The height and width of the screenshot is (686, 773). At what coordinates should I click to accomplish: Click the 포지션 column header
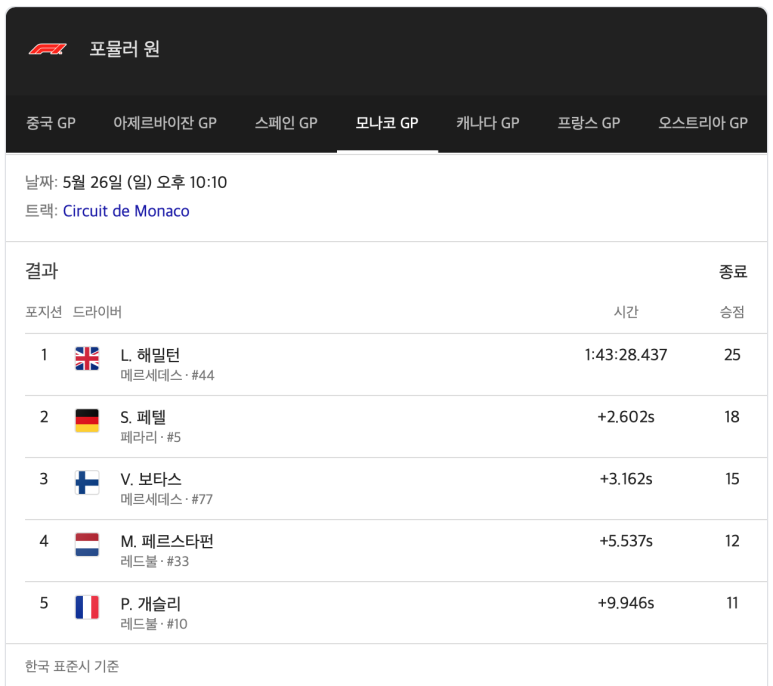(x=43, y=312)
